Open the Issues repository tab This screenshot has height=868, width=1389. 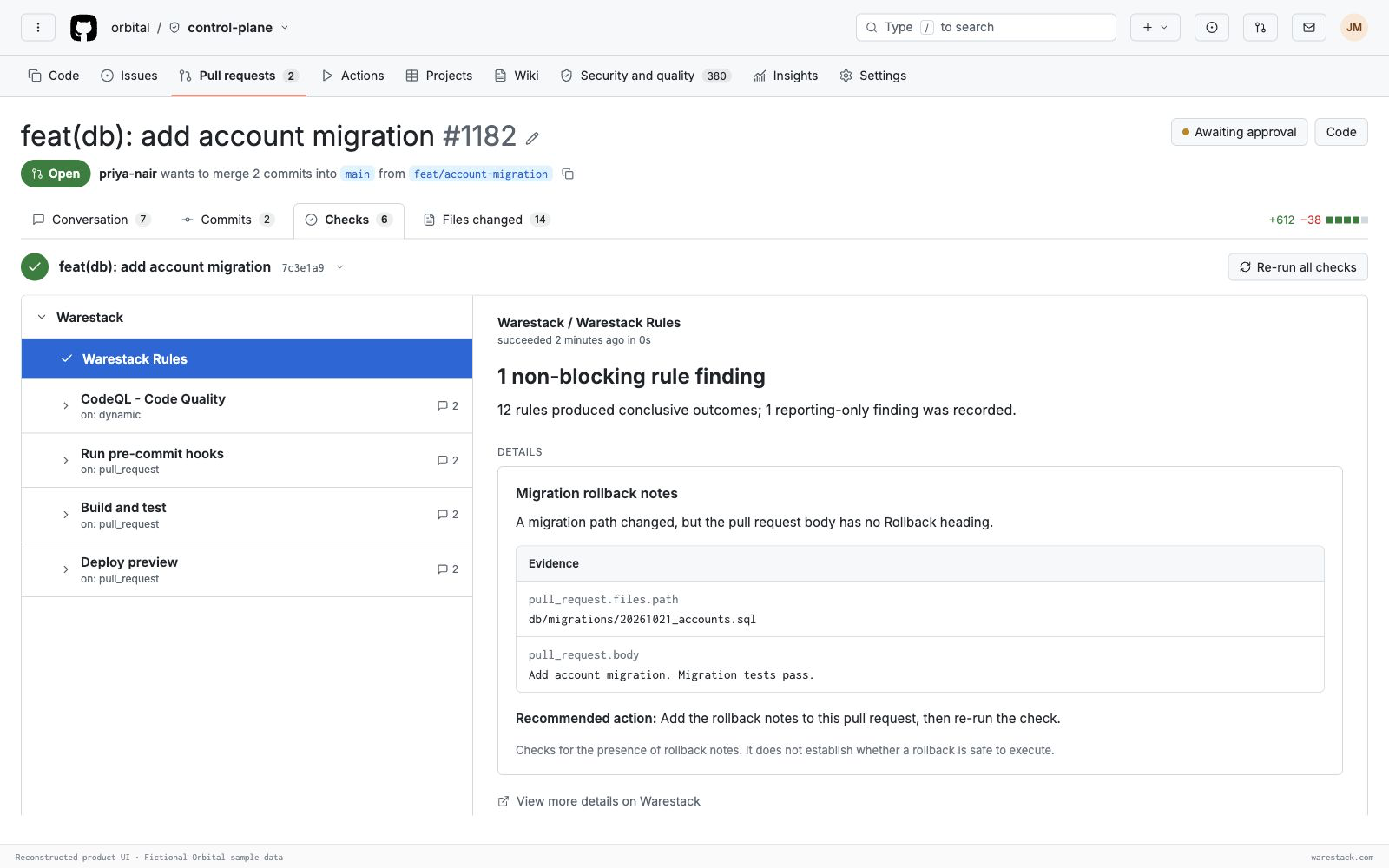[x=129, y=76]
